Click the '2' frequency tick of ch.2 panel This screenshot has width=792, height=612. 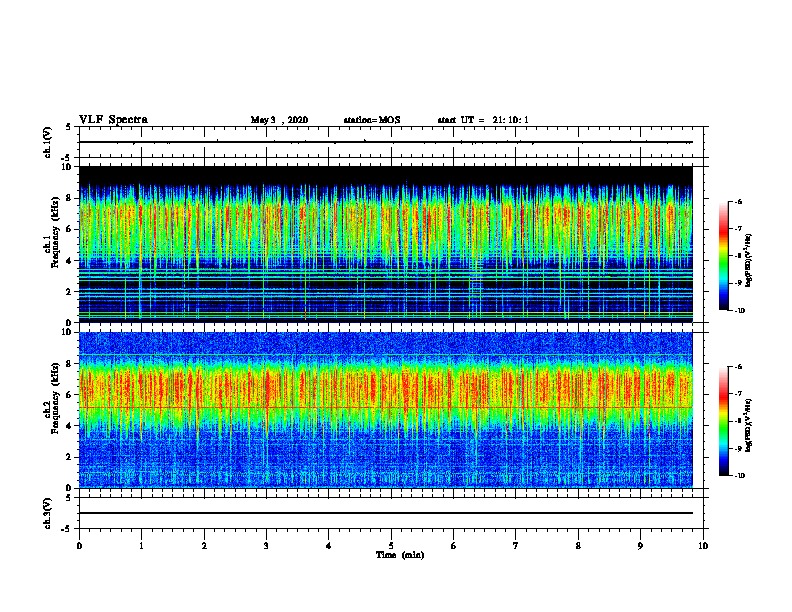click(x=69, y=457)
